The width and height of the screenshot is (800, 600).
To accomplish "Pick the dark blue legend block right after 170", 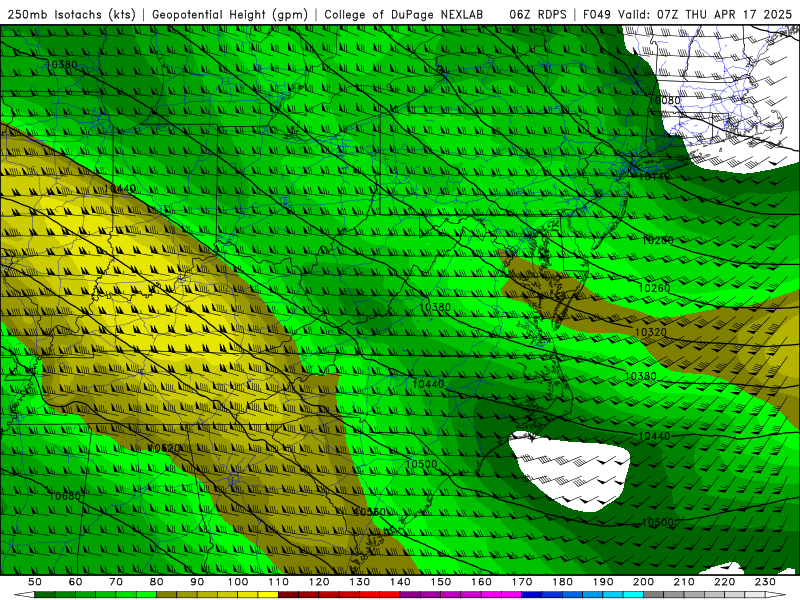I will click(x=532, y=595).
